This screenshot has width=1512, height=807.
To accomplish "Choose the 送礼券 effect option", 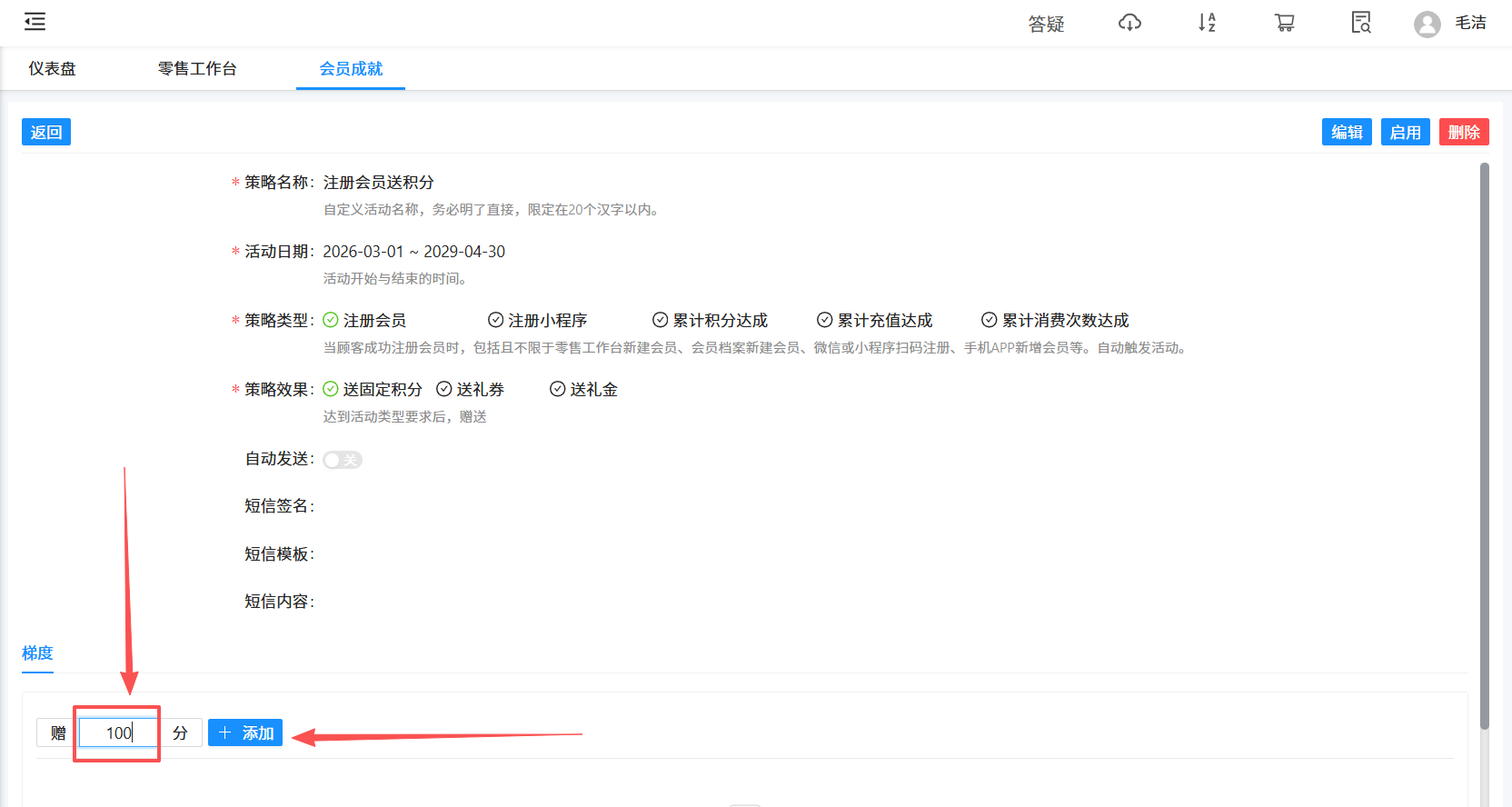I will tap(471, 389).
